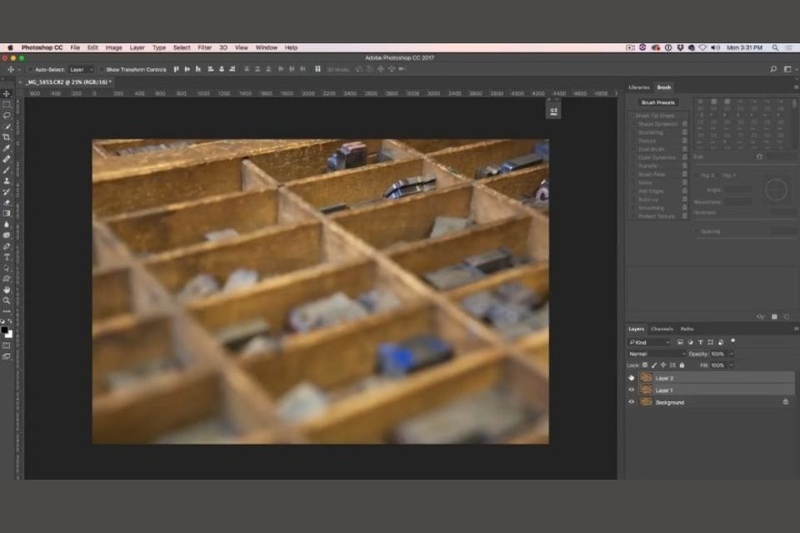The height and width of the screenshot is (533, 800).
Task: Toggle Lock transparent pixels
Action: [645, 365]
